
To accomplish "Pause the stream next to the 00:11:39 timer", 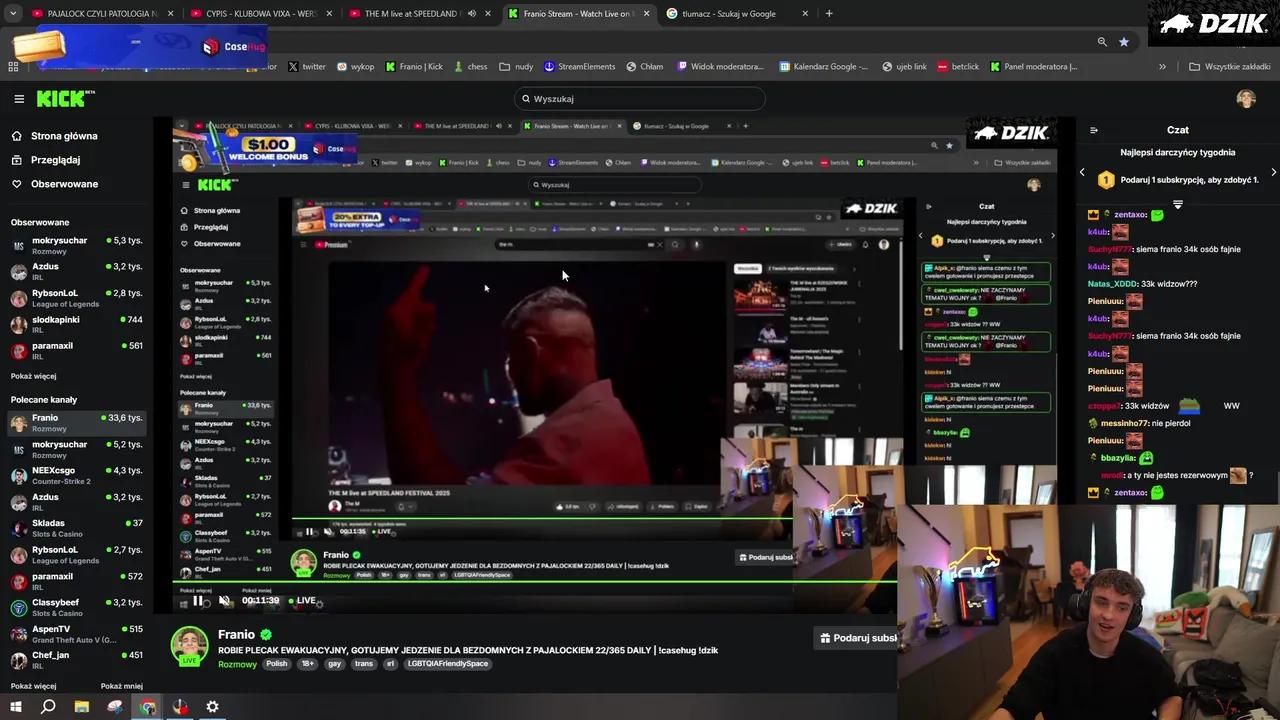I will 198,601.
